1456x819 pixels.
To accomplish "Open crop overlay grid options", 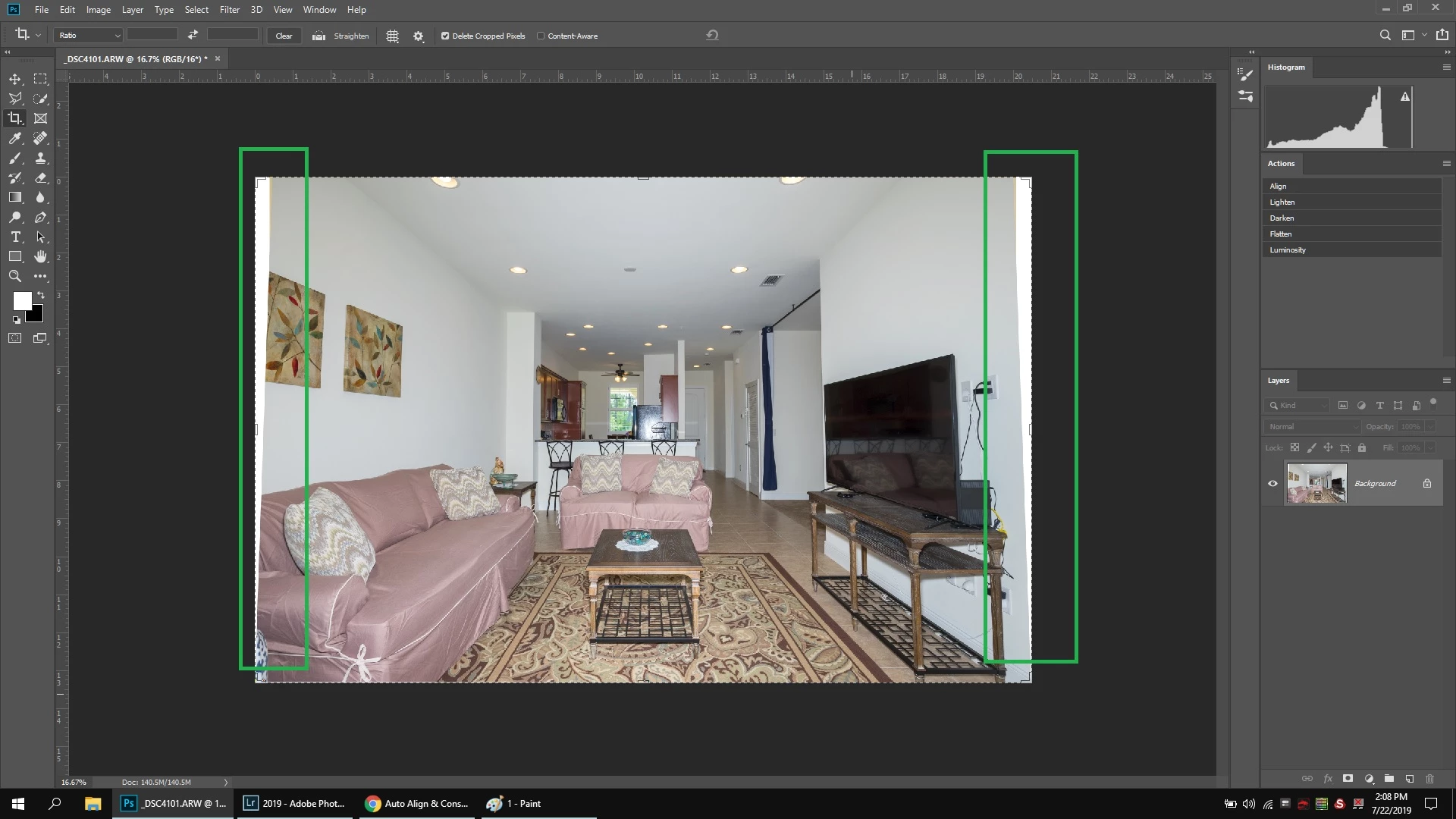I will click(x=392, y=36).
